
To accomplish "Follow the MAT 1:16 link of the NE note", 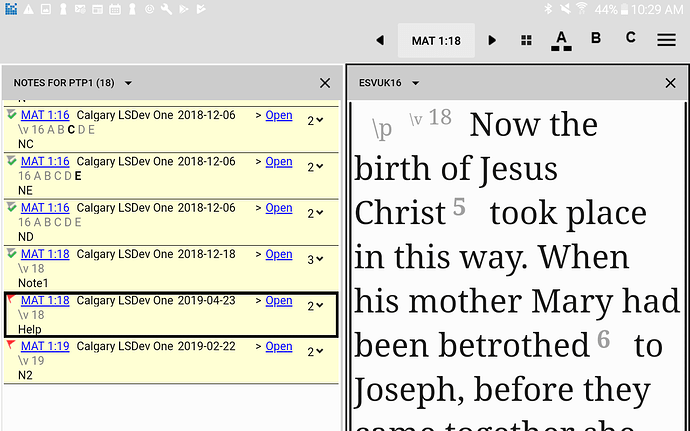I will tap(45, 162).
